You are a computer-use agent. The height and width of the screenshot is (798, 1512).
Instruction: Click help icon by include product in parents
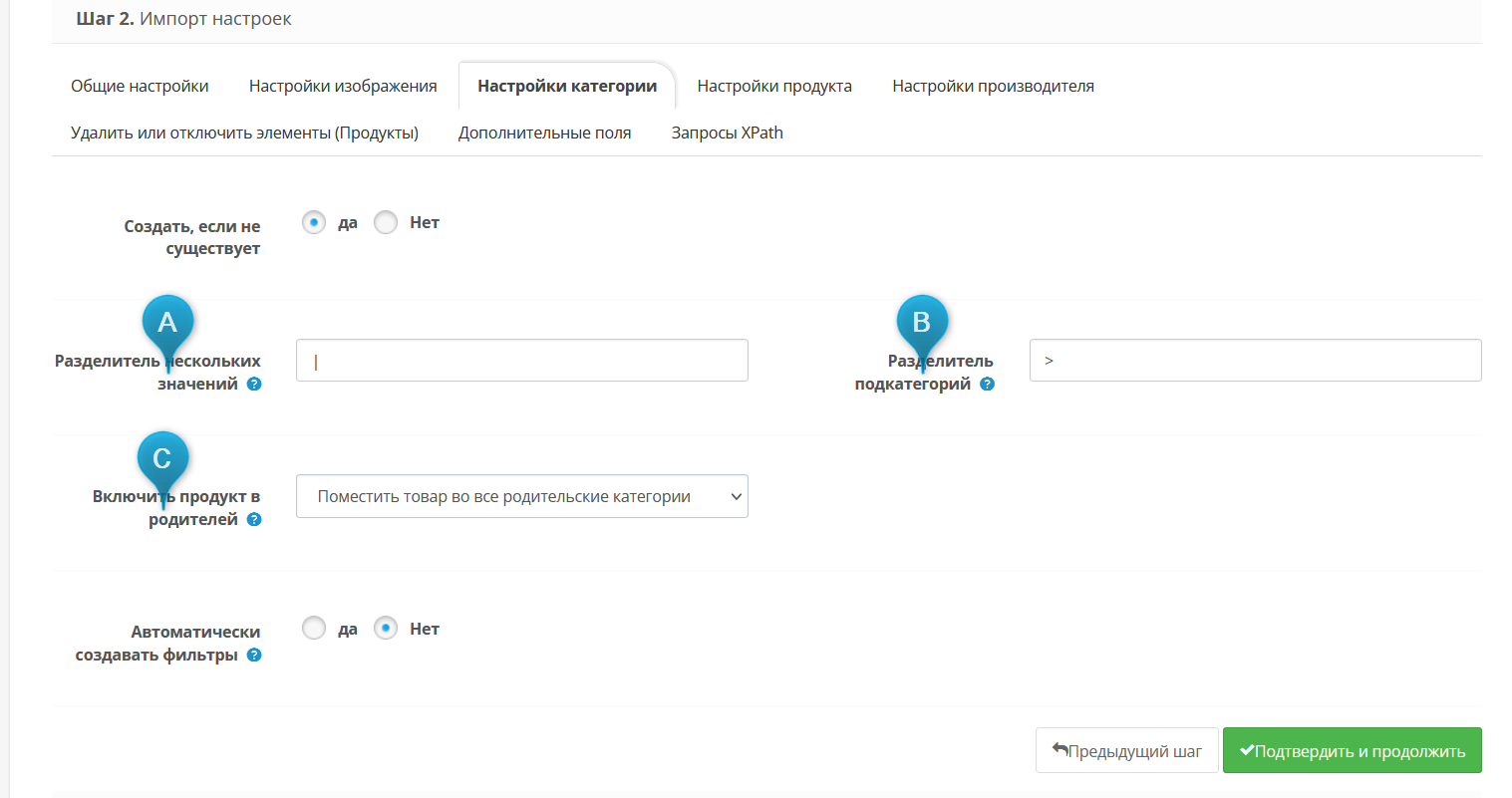[254, 520]
